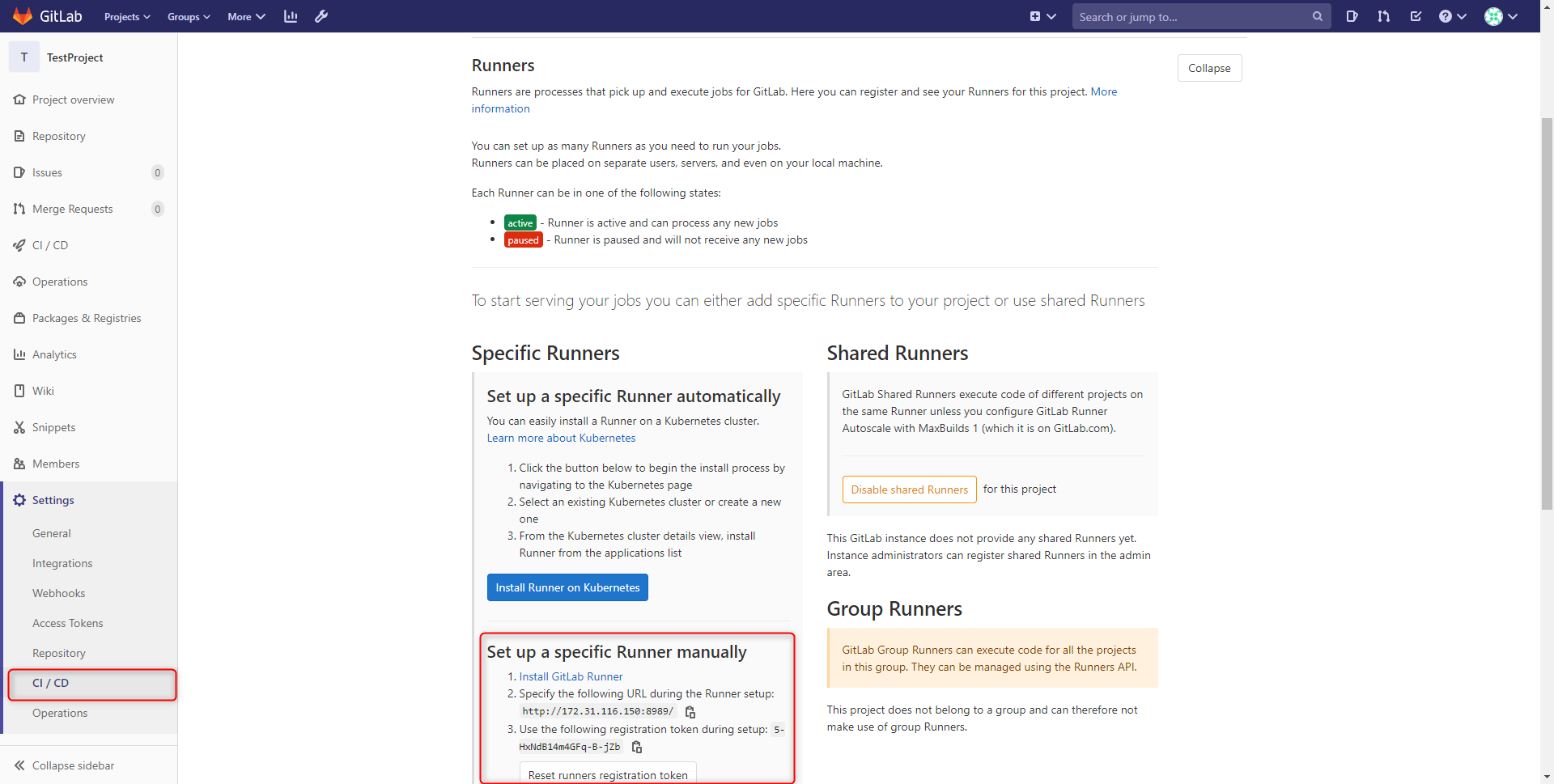
Task: Copy the runner URL to clipboard
Action: coord(690,712)
